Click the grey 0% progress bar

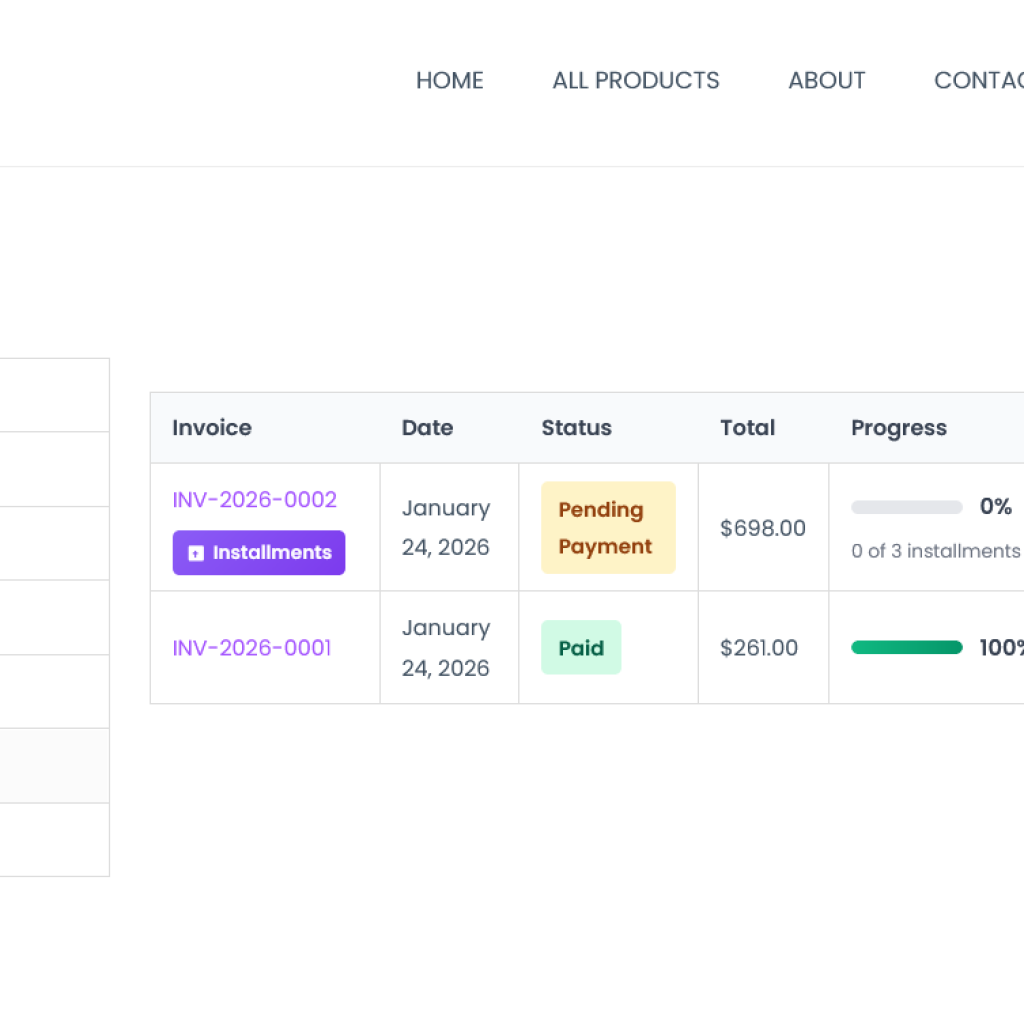[x=906, y=507]
